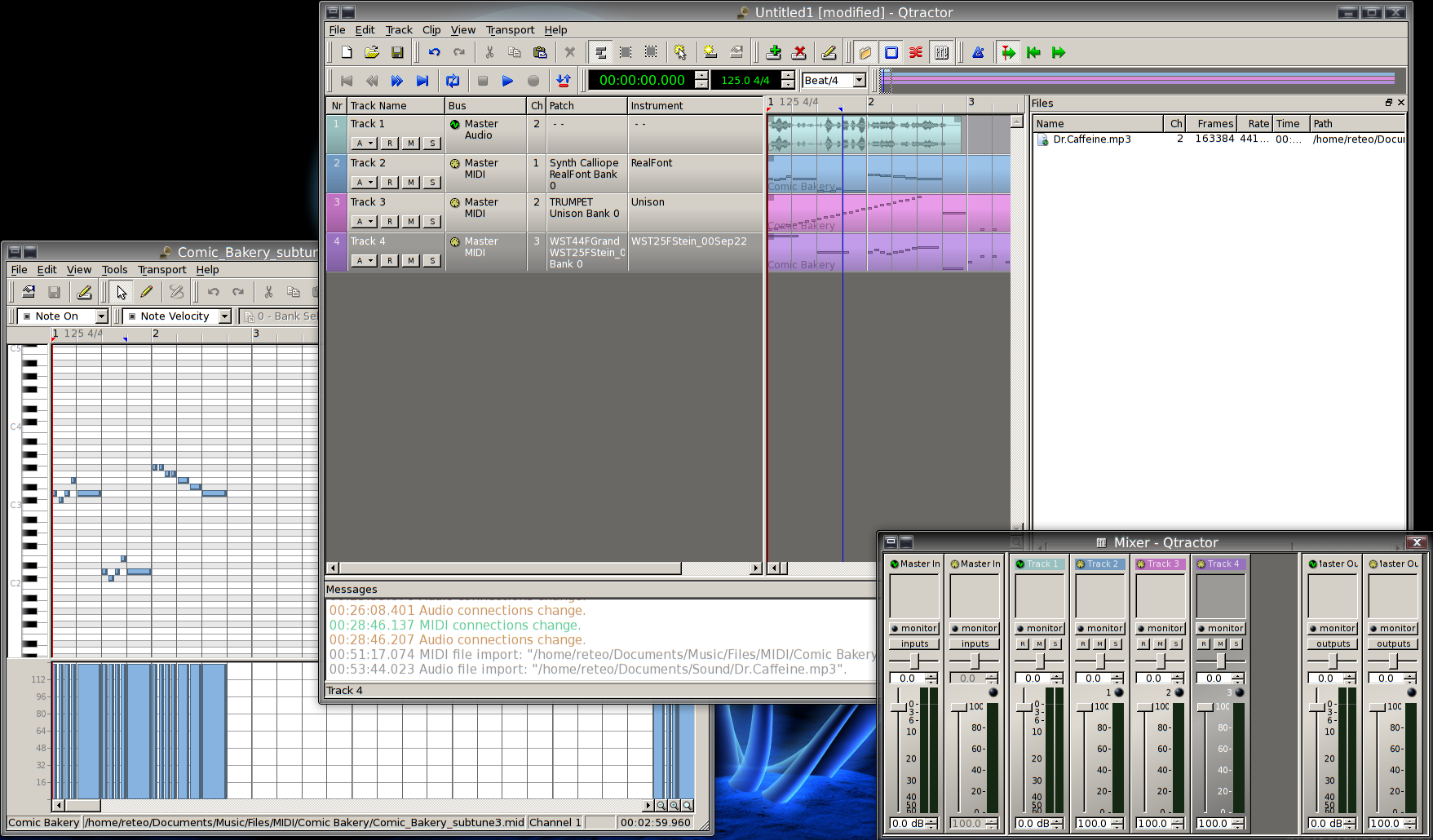This screenshot has width=1433, height=840.
Task: Mute Track 2 in track list
Action: click(x=411, y=183)
